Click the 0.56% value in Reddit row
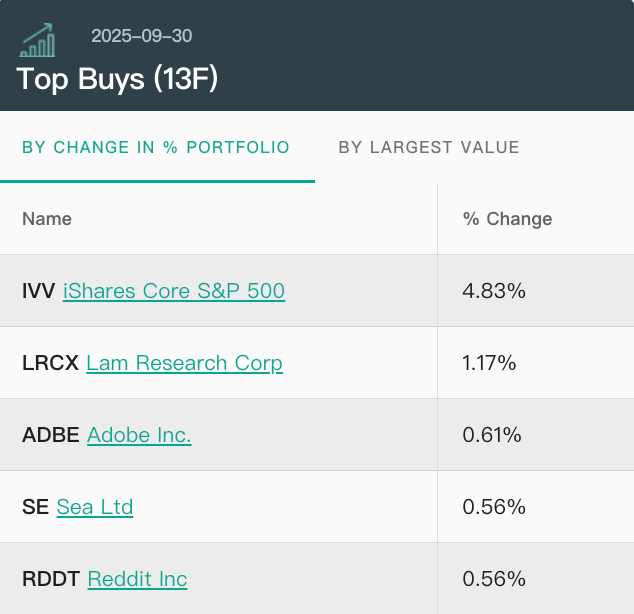 click(x=494, y=579)
